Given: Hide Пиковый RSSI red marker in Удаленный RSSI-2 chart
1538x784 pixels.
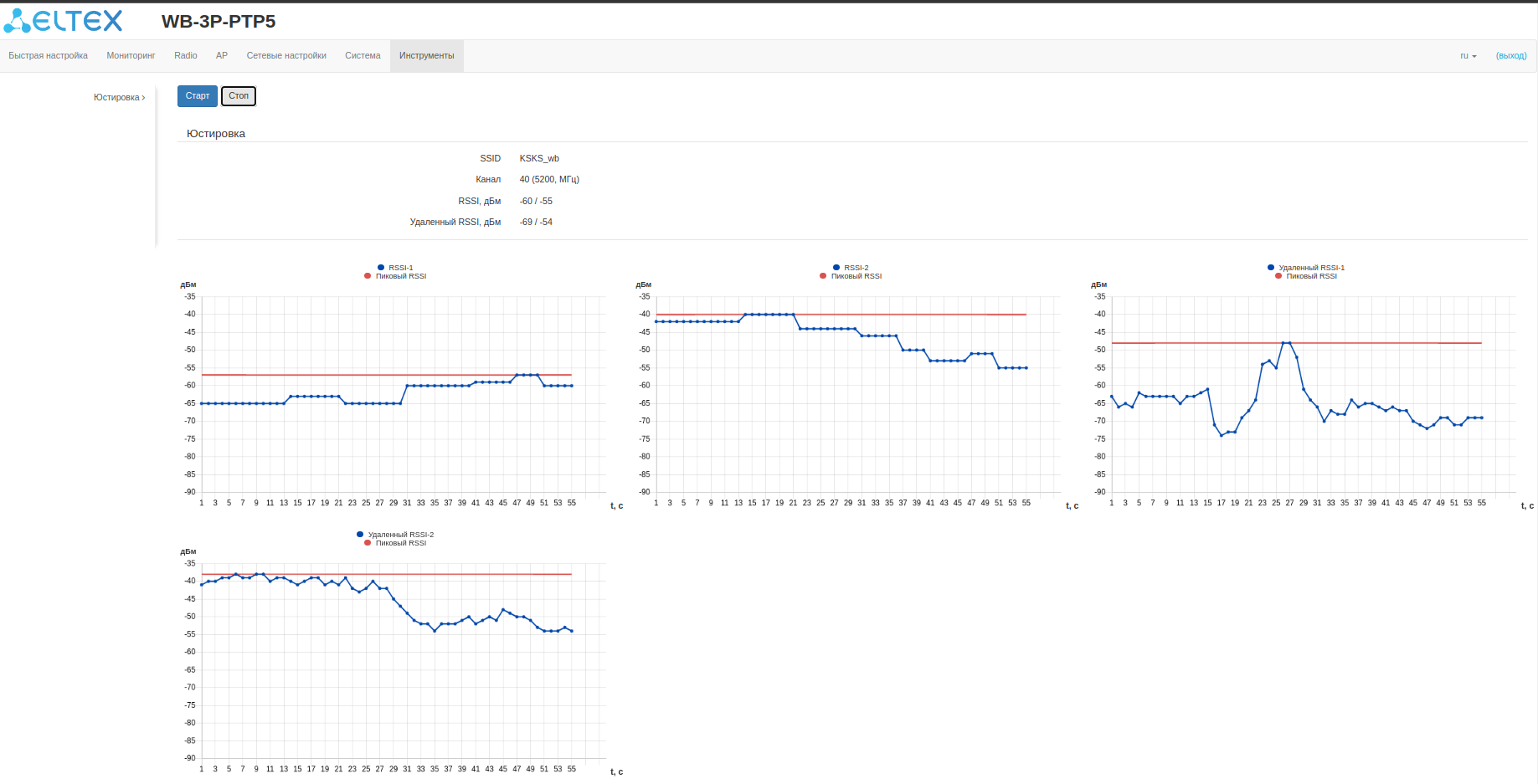Looking at the screenshot, I should click(x=368, y=543).
